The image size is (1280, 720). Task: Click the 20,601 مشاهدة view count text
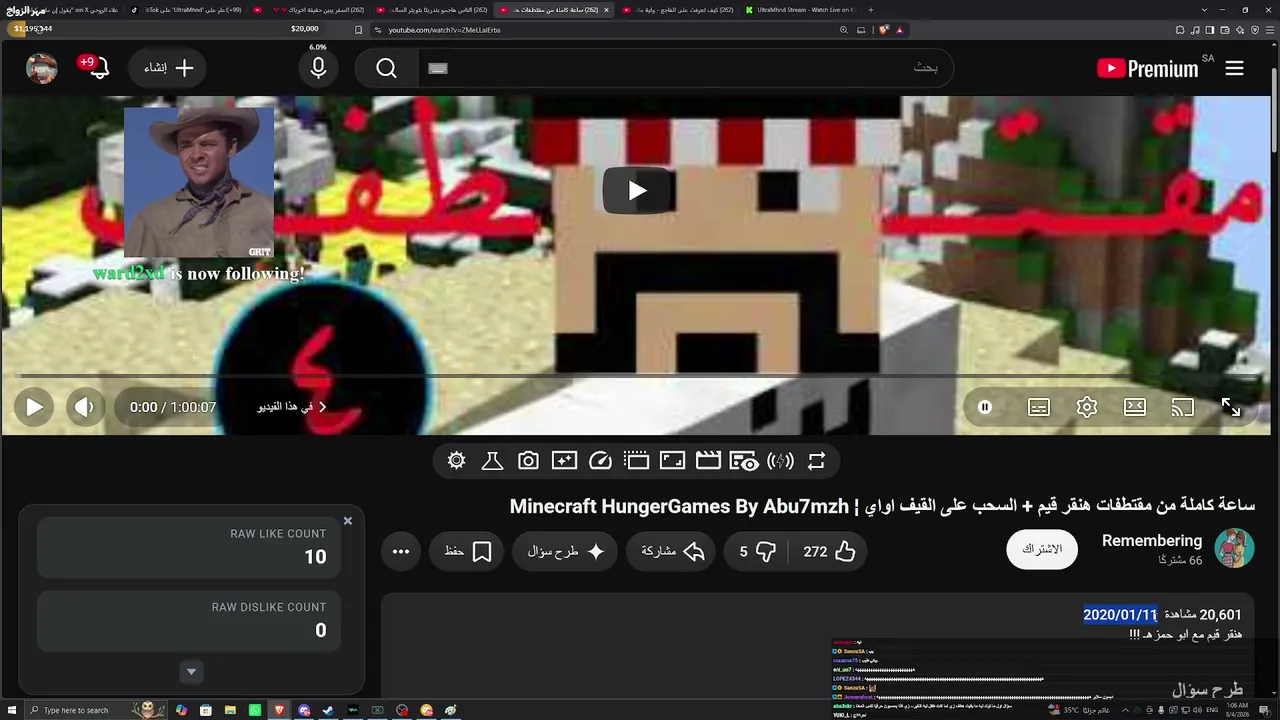(1203, 615)
